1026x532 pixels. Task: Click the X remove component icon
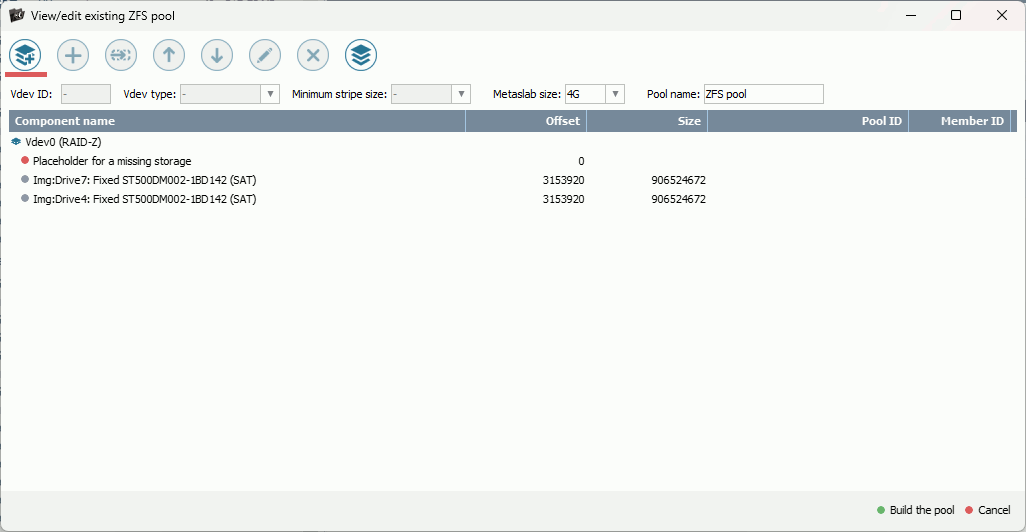(313, 55)
